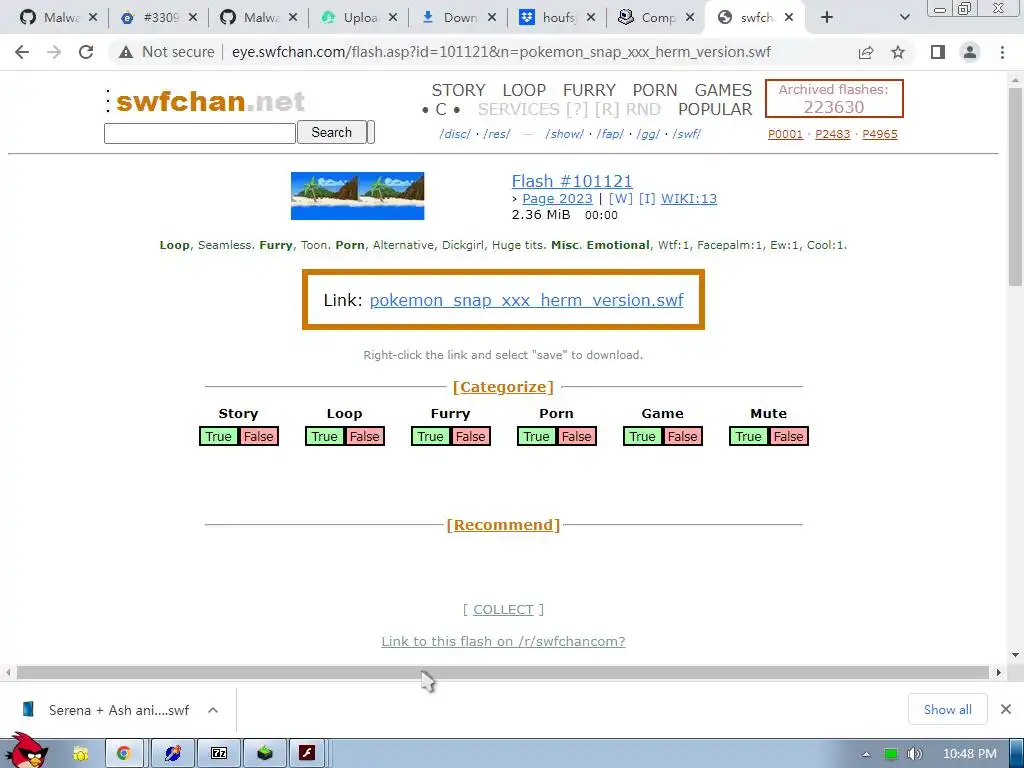1024x768 pixels.
Task: Open the POPULAR section
Action: pyautogui.click(x=714, y=110)
